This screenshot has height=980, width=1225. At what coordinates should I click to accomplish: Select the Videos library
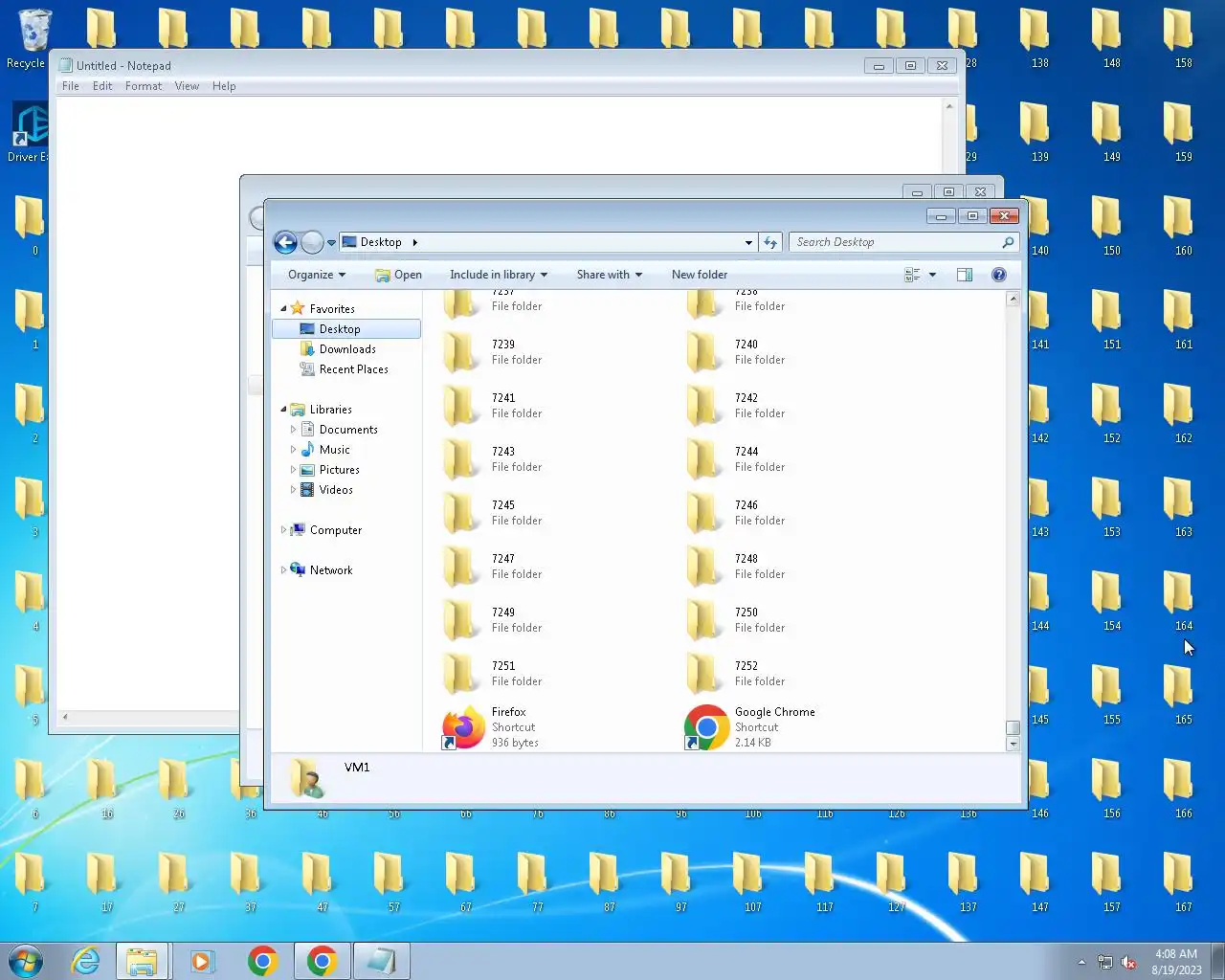[x=336, y=489]
